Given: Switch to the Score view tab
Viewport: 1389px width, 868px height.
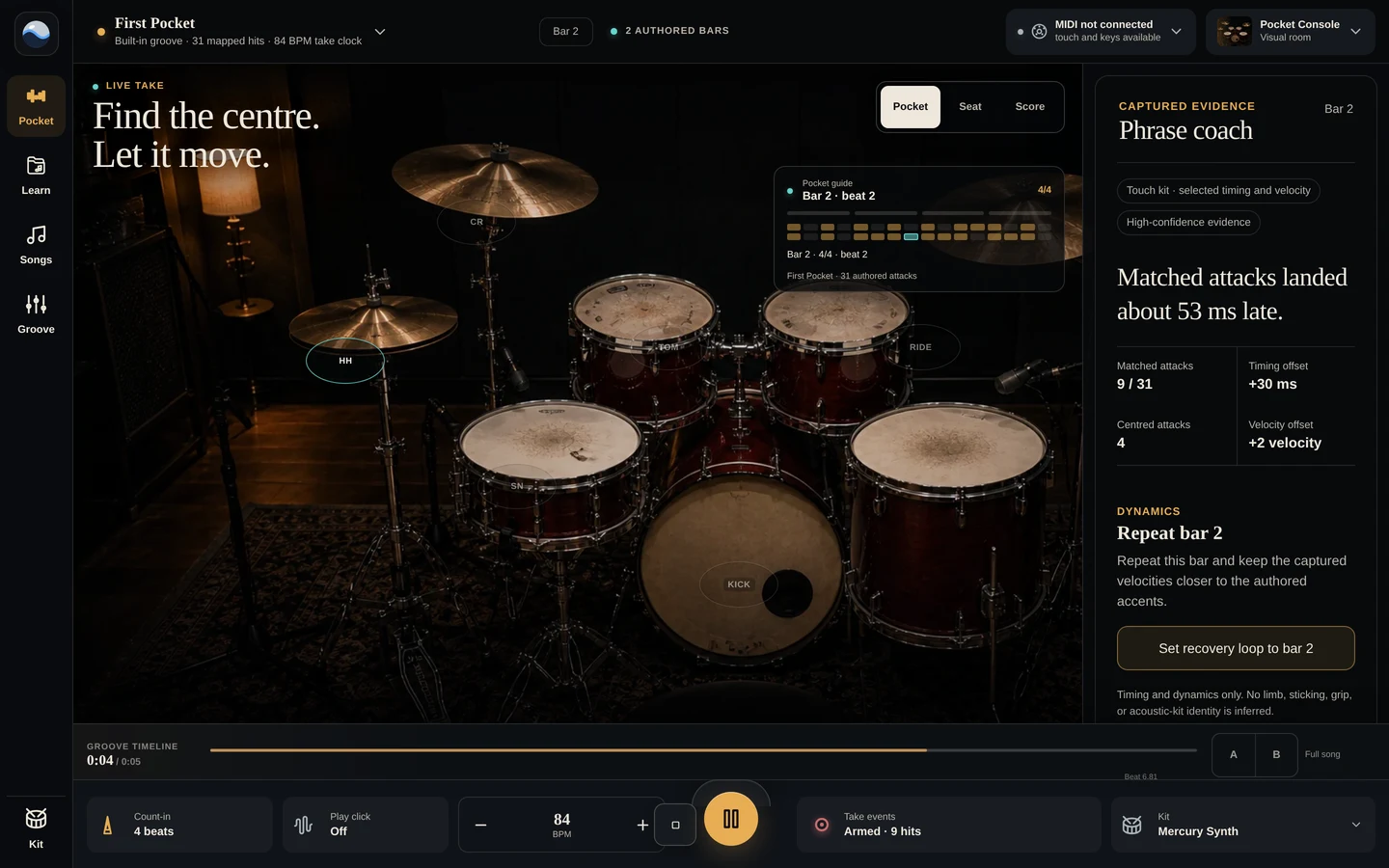Looking at the screenshot, I should click(1030, 107).
